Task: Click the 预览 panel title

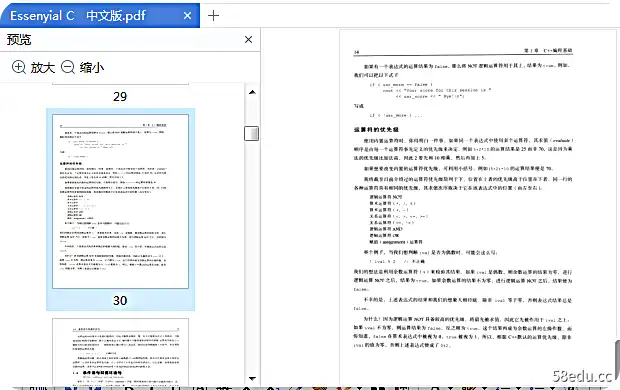Action: (19, 40)
